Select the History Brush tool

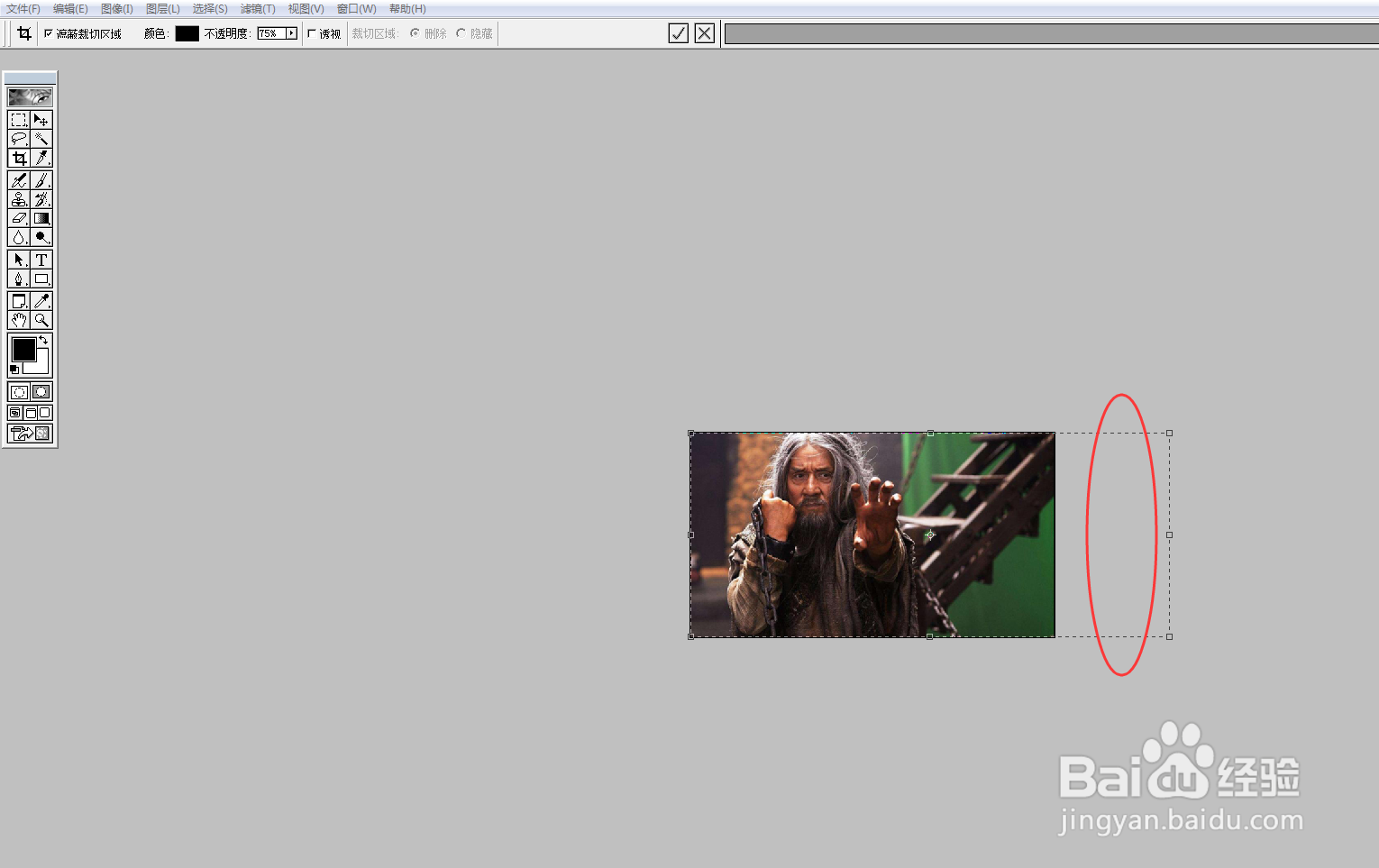[41, 199]
